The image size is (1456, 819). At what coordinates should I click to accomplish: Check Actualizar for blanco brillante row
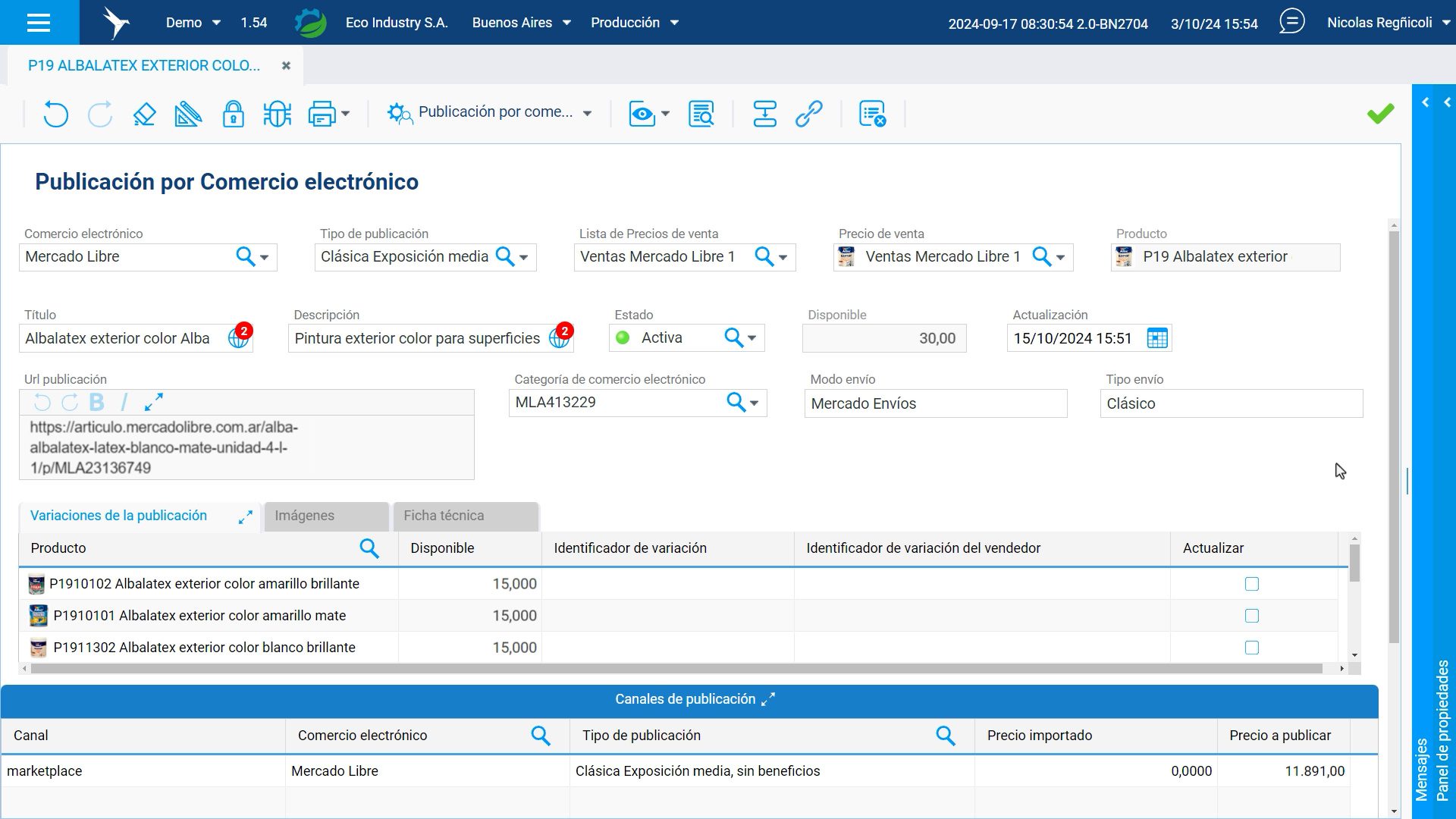(x=1252, y=648)
